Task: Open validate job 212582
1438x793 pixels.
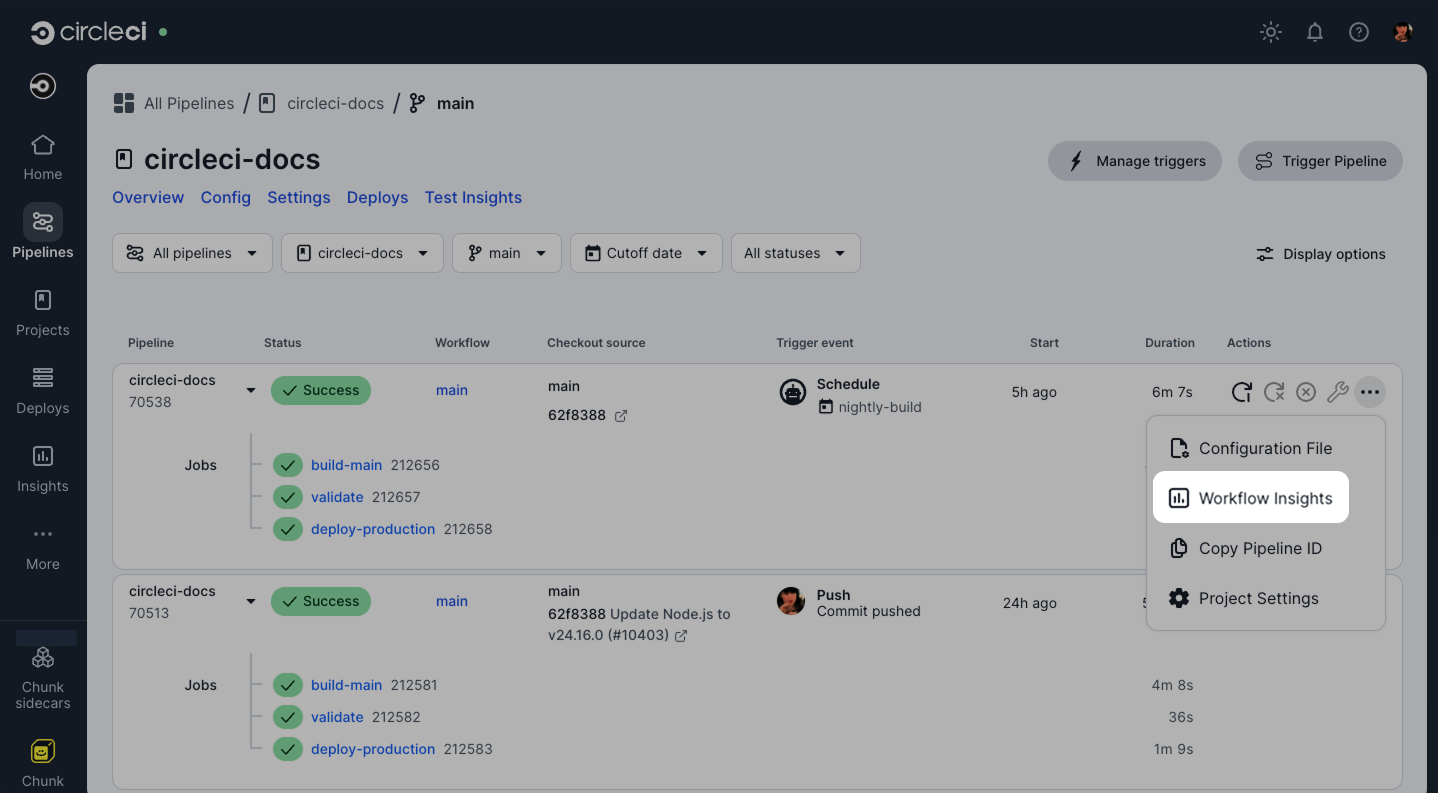Action: coord(337,717)
